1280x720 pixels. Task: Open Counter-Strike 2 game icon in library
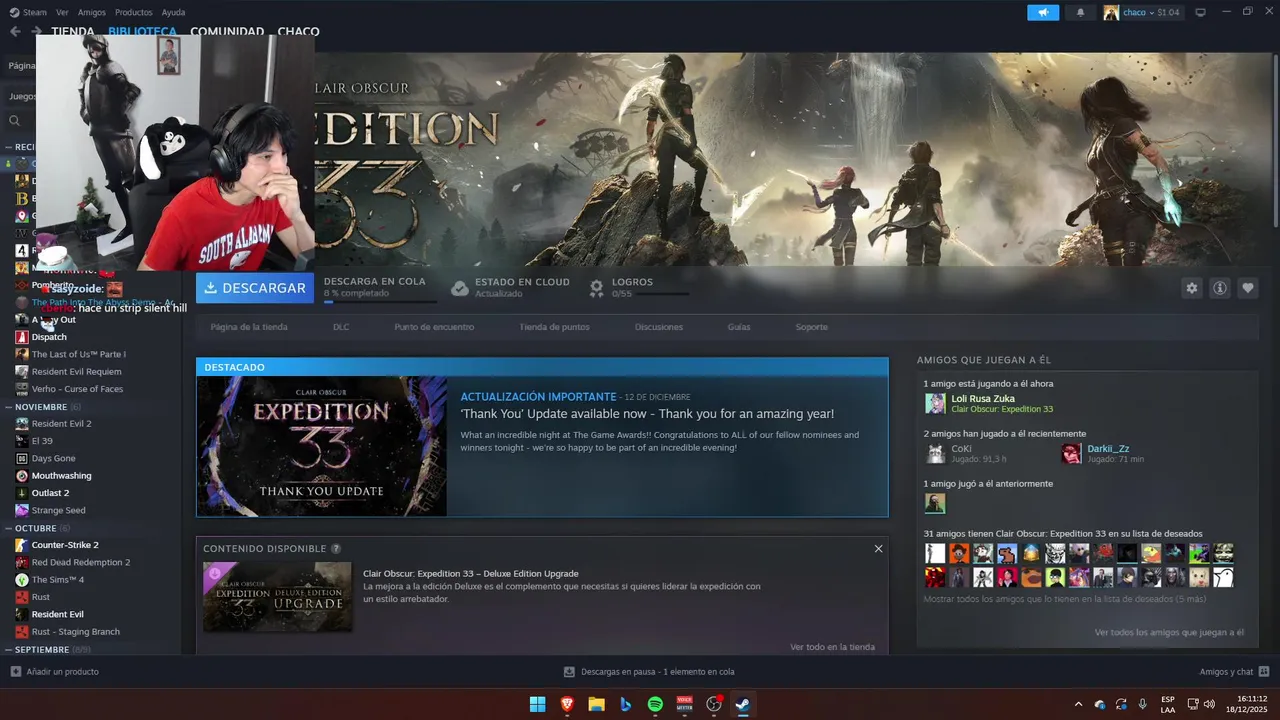[22, 545]
